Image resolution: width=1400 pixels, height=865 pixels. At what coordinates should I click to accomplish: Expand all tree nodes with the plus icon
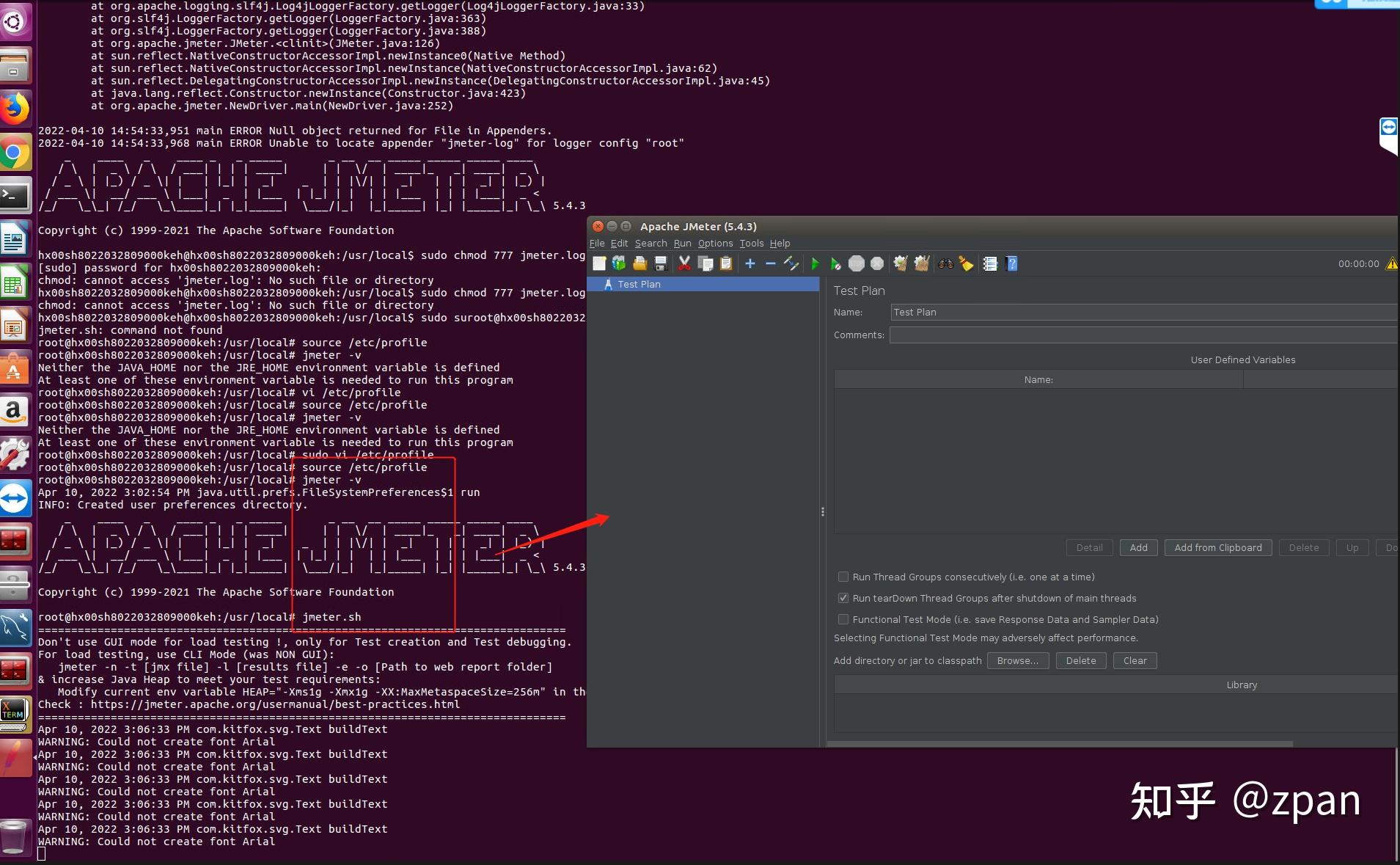point(750,263)
